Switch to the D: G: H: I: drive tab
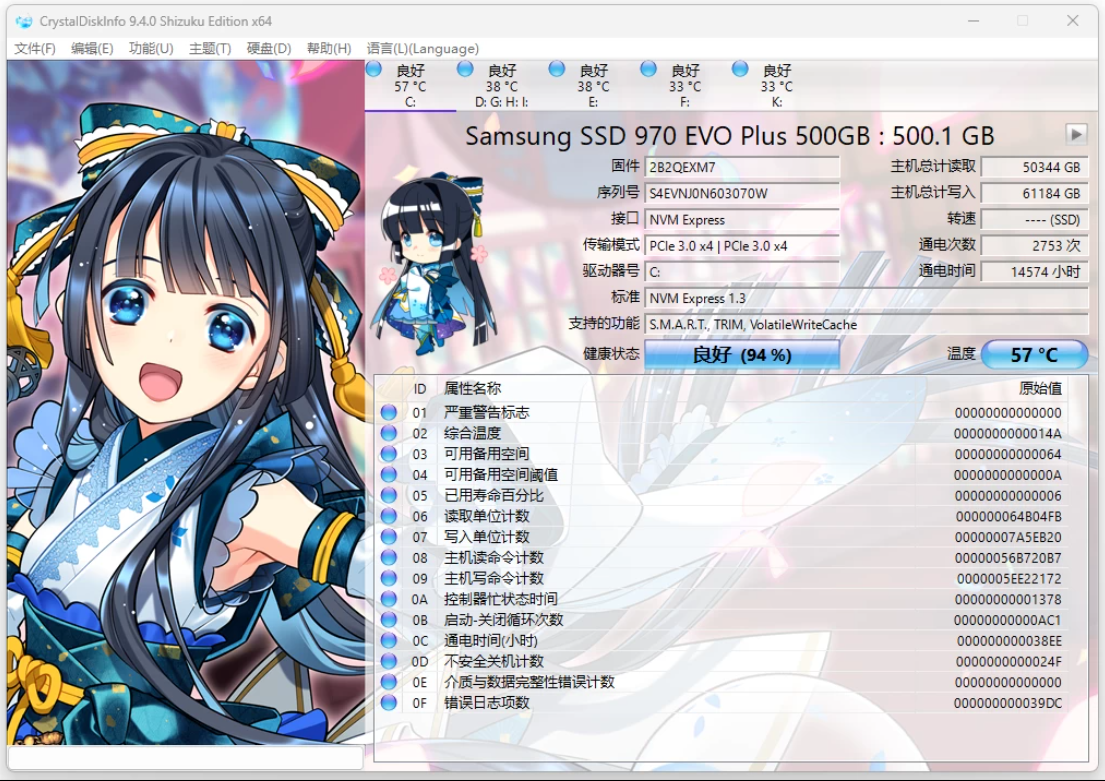 click(502, 85)
